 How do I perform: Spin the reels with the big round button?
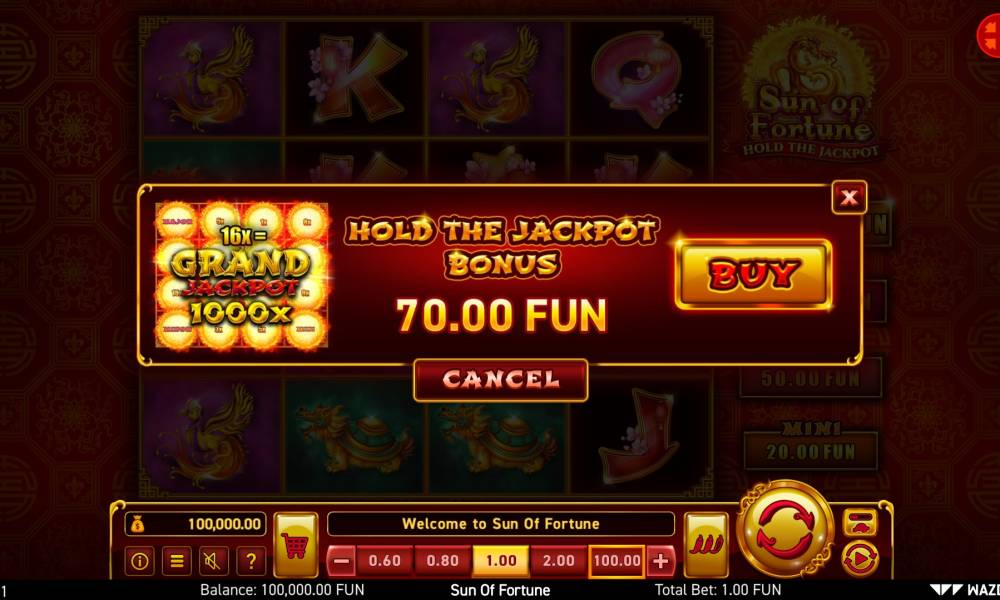click(785, 530)
